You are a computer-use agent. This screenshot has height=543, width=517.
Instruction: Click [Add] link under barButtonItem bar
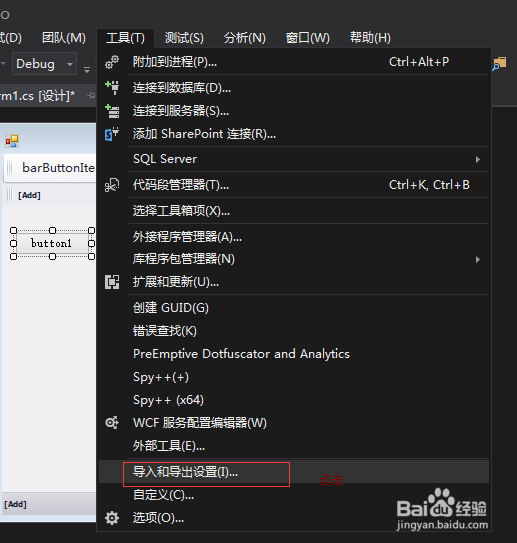click(x=29, y=195)
